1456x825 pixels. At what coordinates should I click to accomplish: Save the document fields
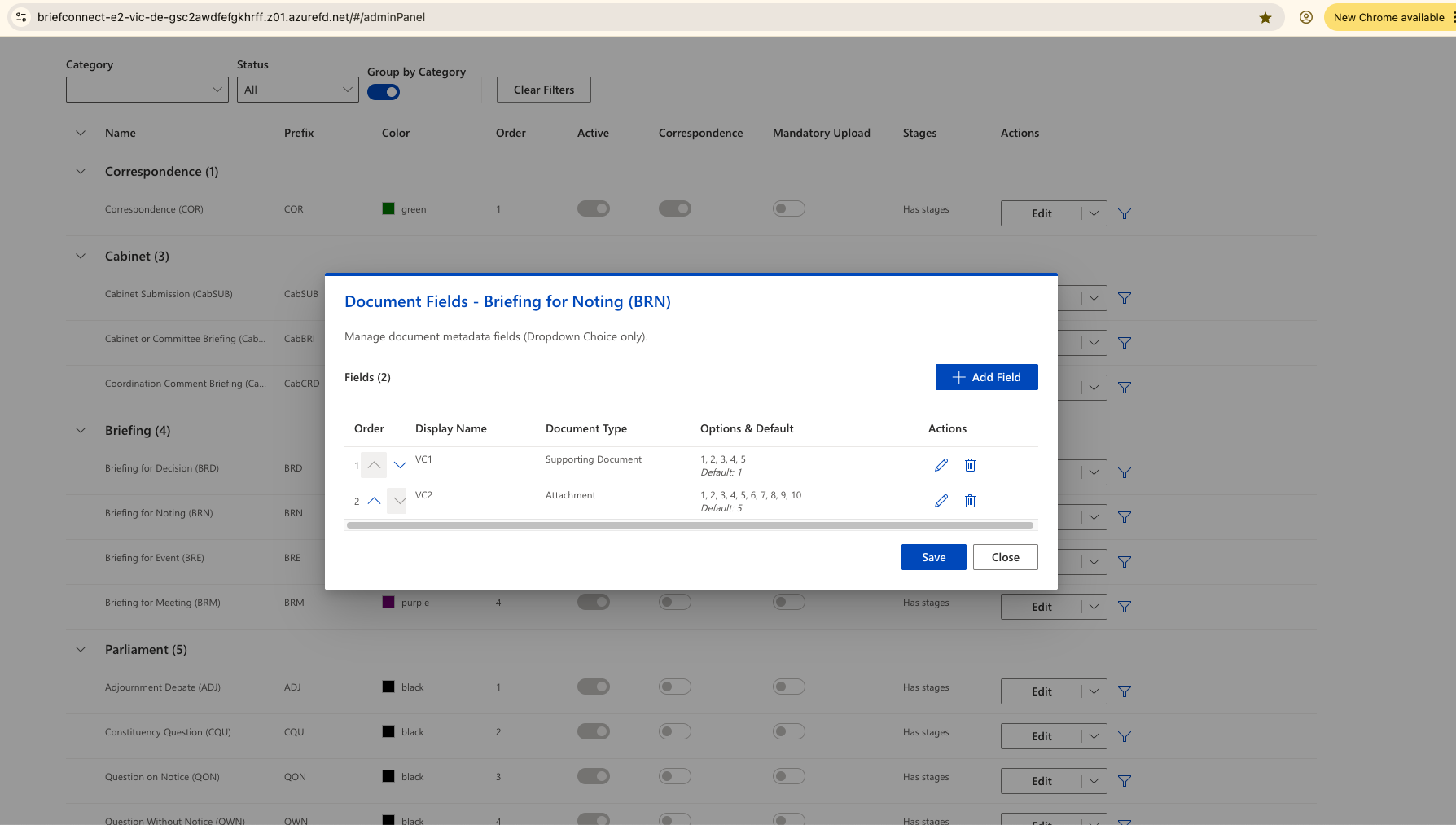933,557
